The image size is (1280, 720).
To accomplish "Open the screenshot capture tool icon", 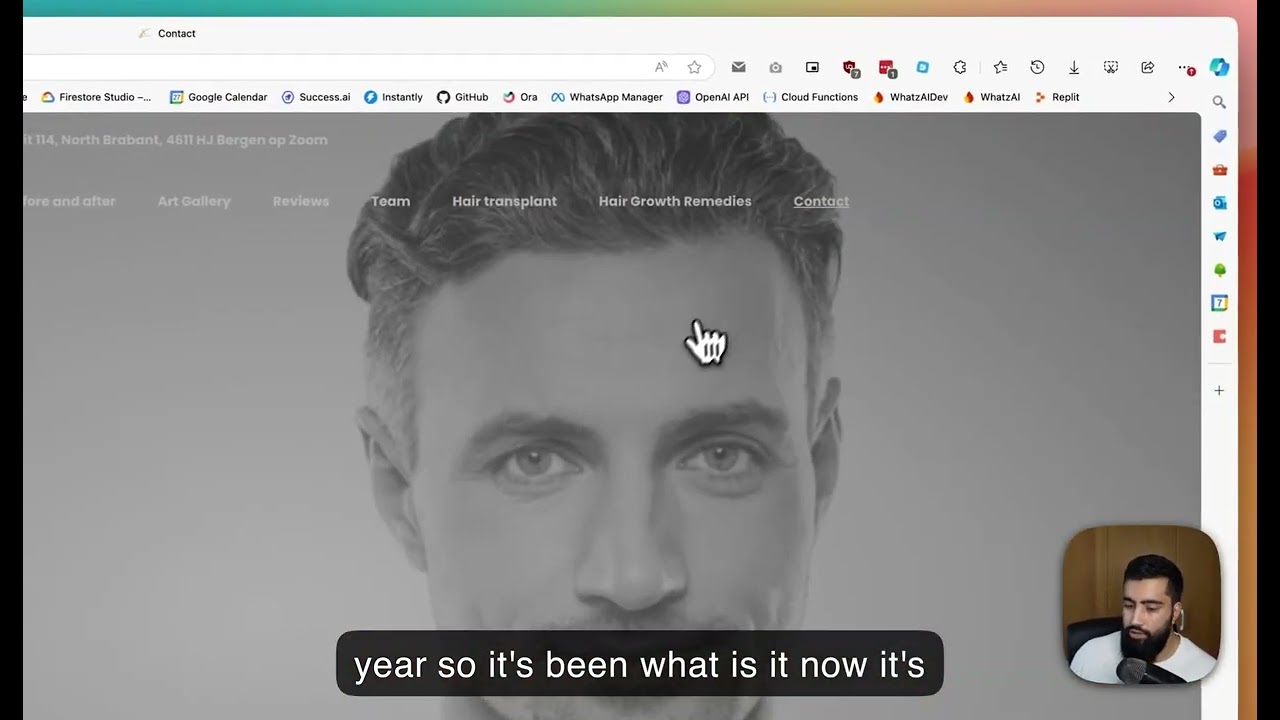I will coord(1111,67).
